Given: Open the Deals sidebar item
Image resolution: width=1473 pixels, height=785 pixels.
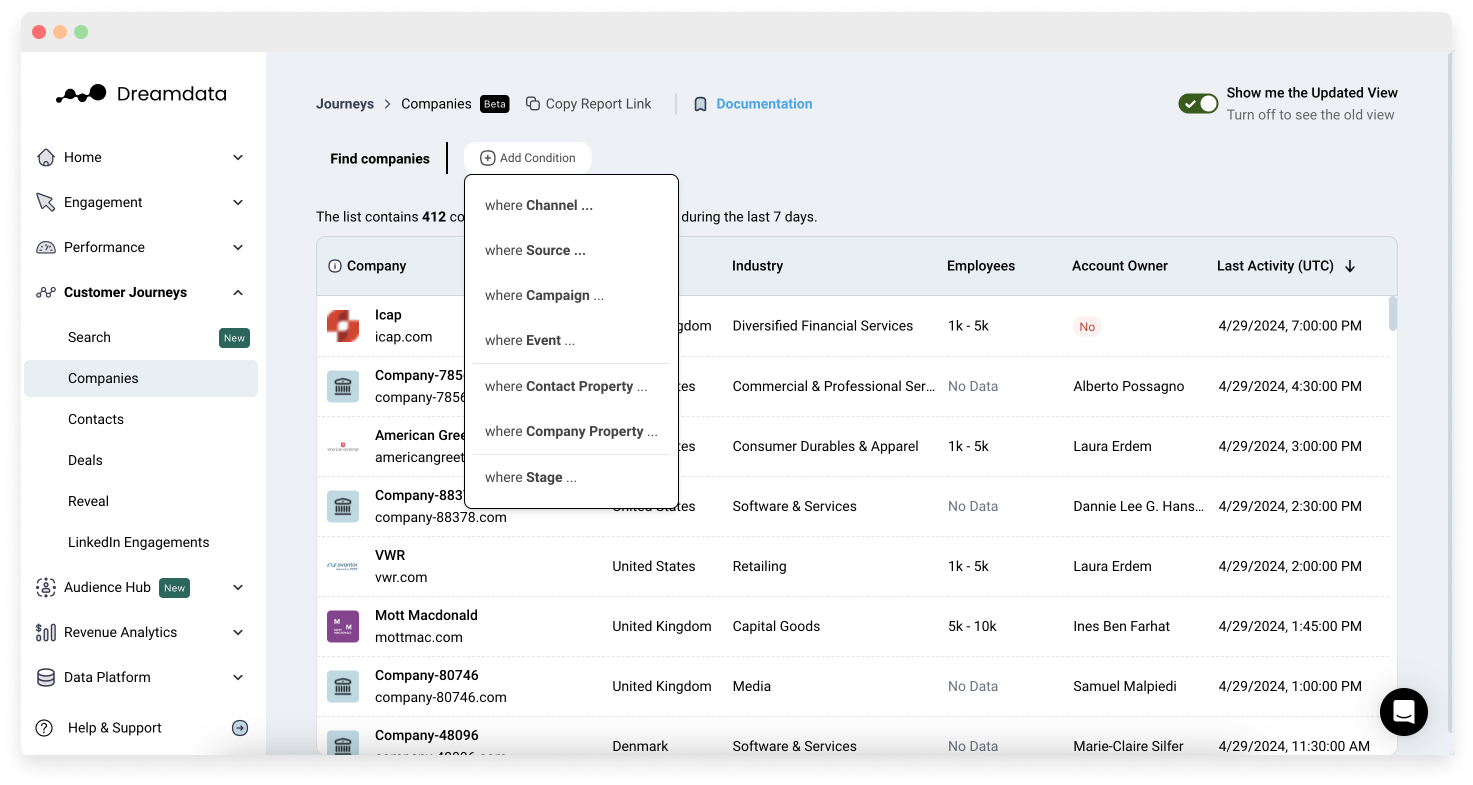Looking at the screenshot, I should [x=141, y=460].
